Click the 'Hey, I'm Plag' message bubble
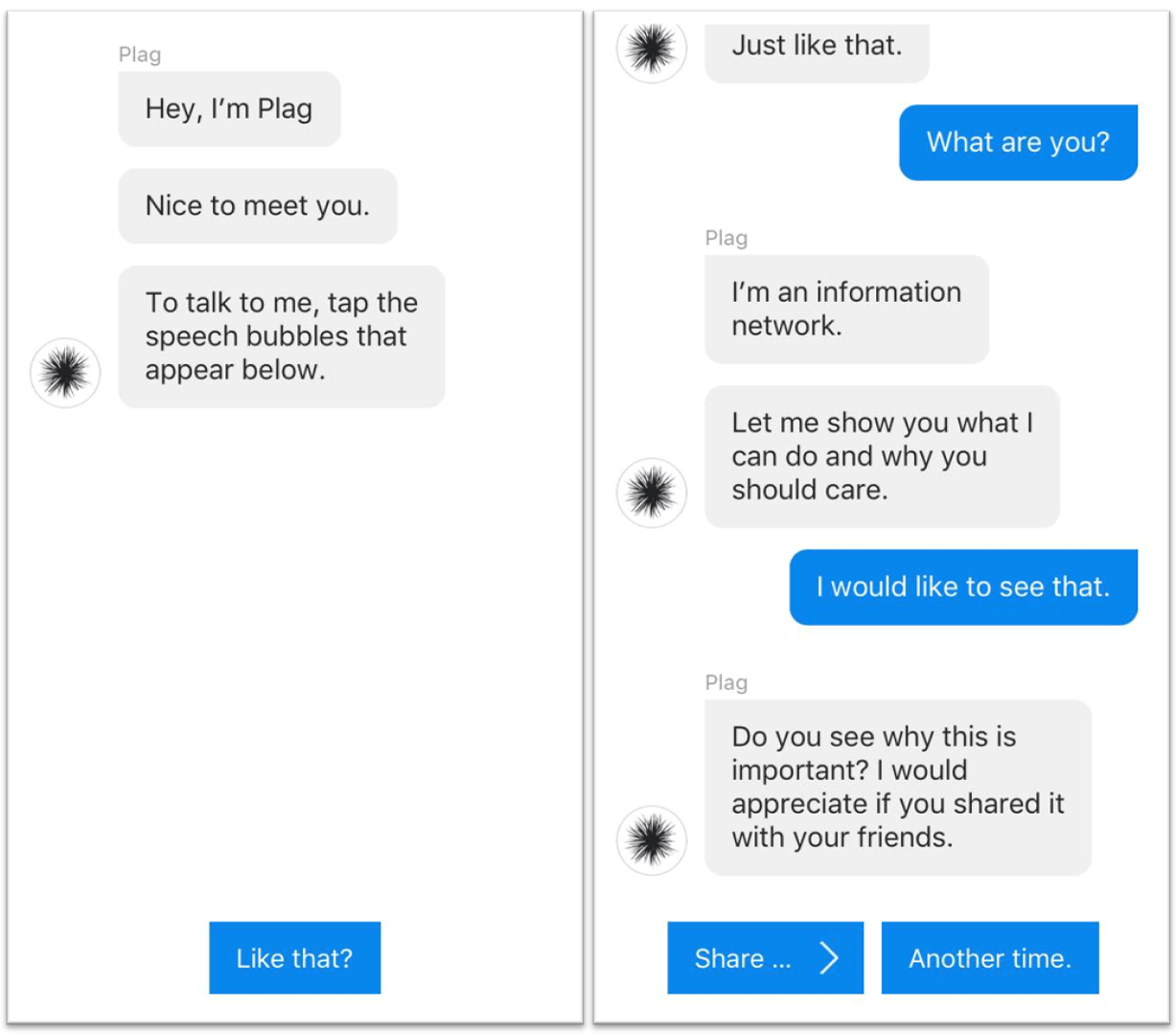The height and width of the screenshot is (1035, 1176). (x=229, y=109)
